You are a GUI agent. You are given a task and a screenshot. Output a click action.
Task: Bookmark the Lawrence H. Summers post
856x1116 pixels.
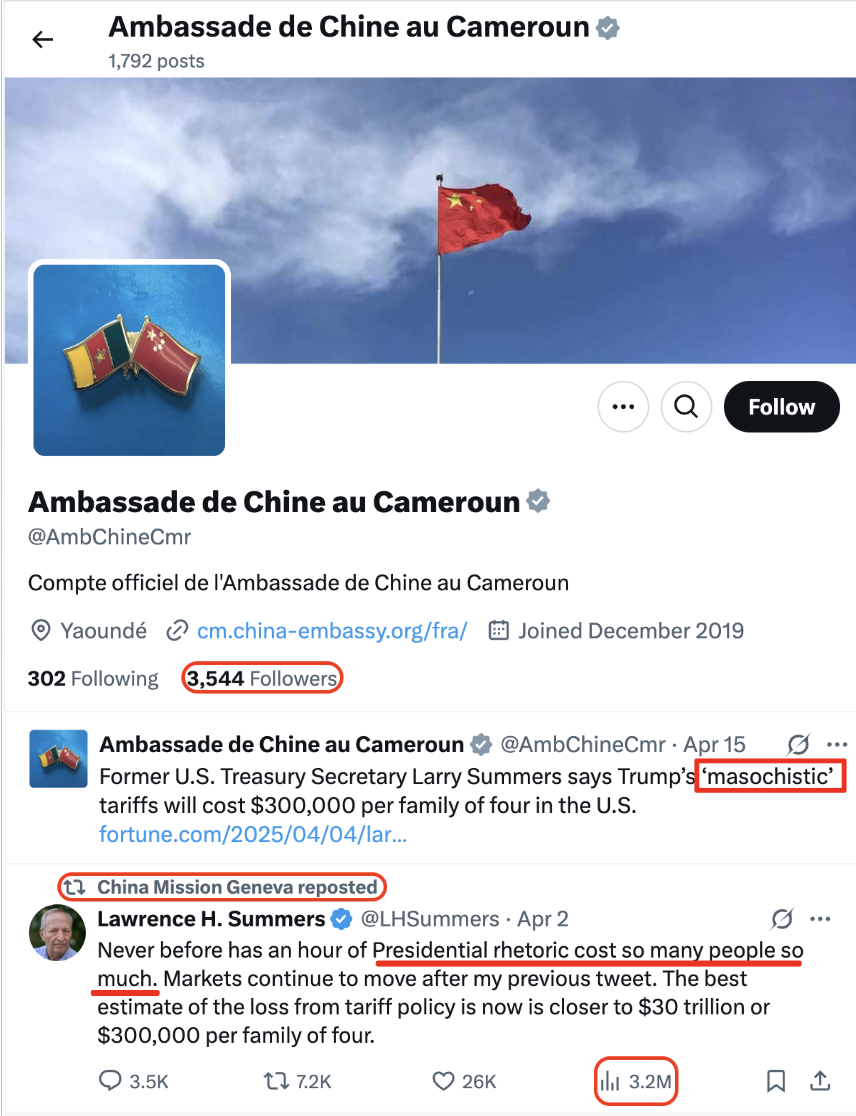[x=776, y=1081]
